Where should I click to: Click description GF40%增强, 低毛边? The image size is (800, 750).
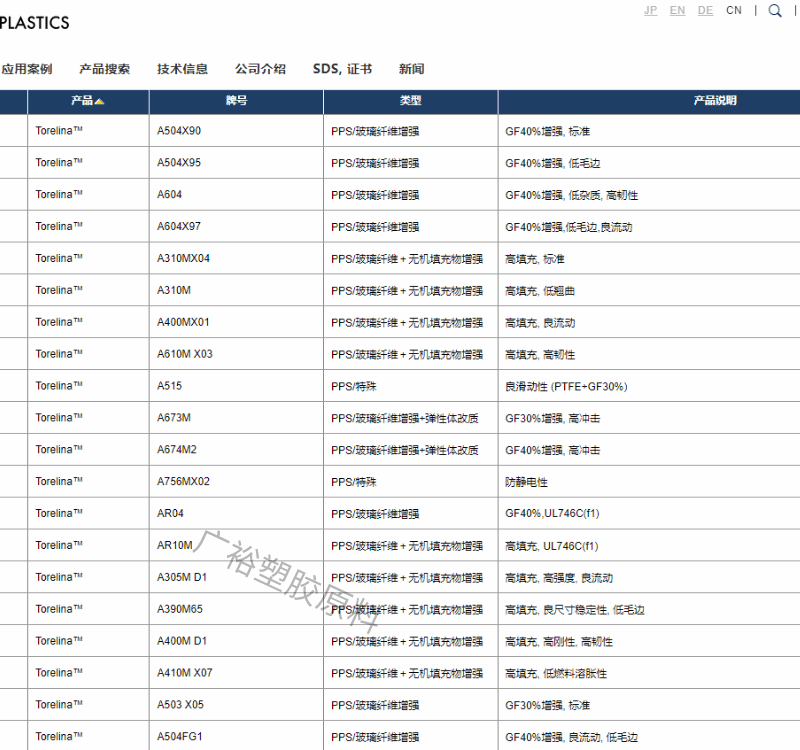(x=553, y=163)
